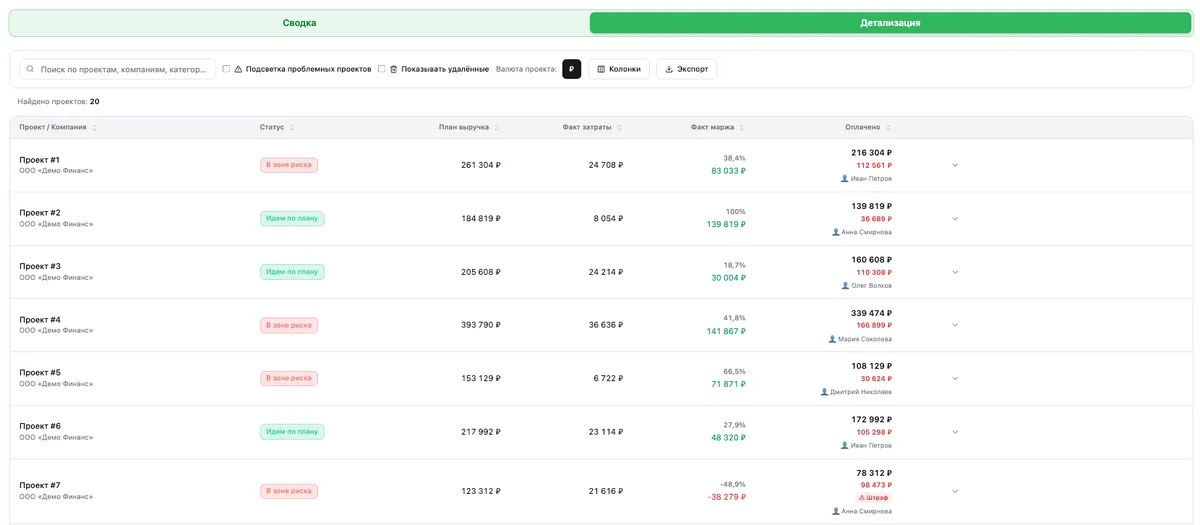Open Проект #4 name

click(40, 320)
